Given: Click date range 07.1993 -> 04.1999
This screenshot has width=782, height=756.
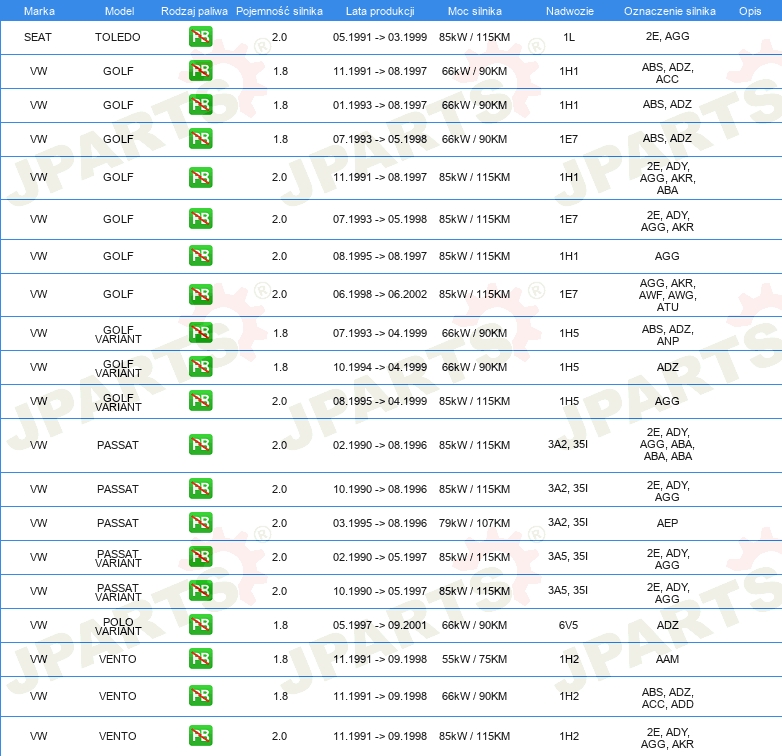Looking at the screenshot, I should 380,333.
